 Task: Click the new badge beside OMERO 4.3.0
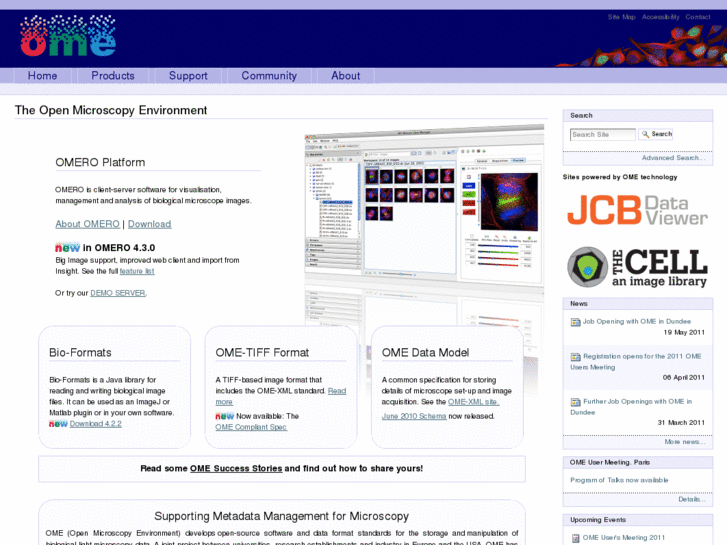pos(67,248)
